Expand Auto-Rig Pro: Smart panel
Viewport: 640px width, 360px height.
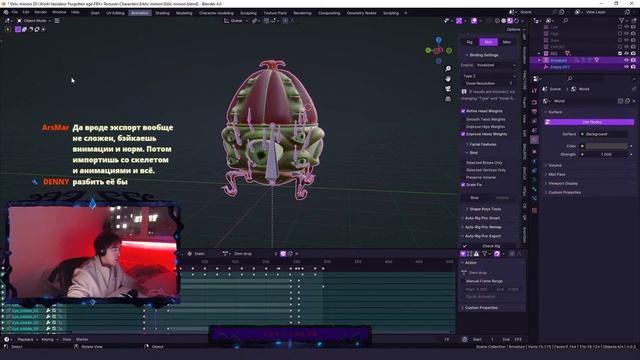(x=482, y=218)
